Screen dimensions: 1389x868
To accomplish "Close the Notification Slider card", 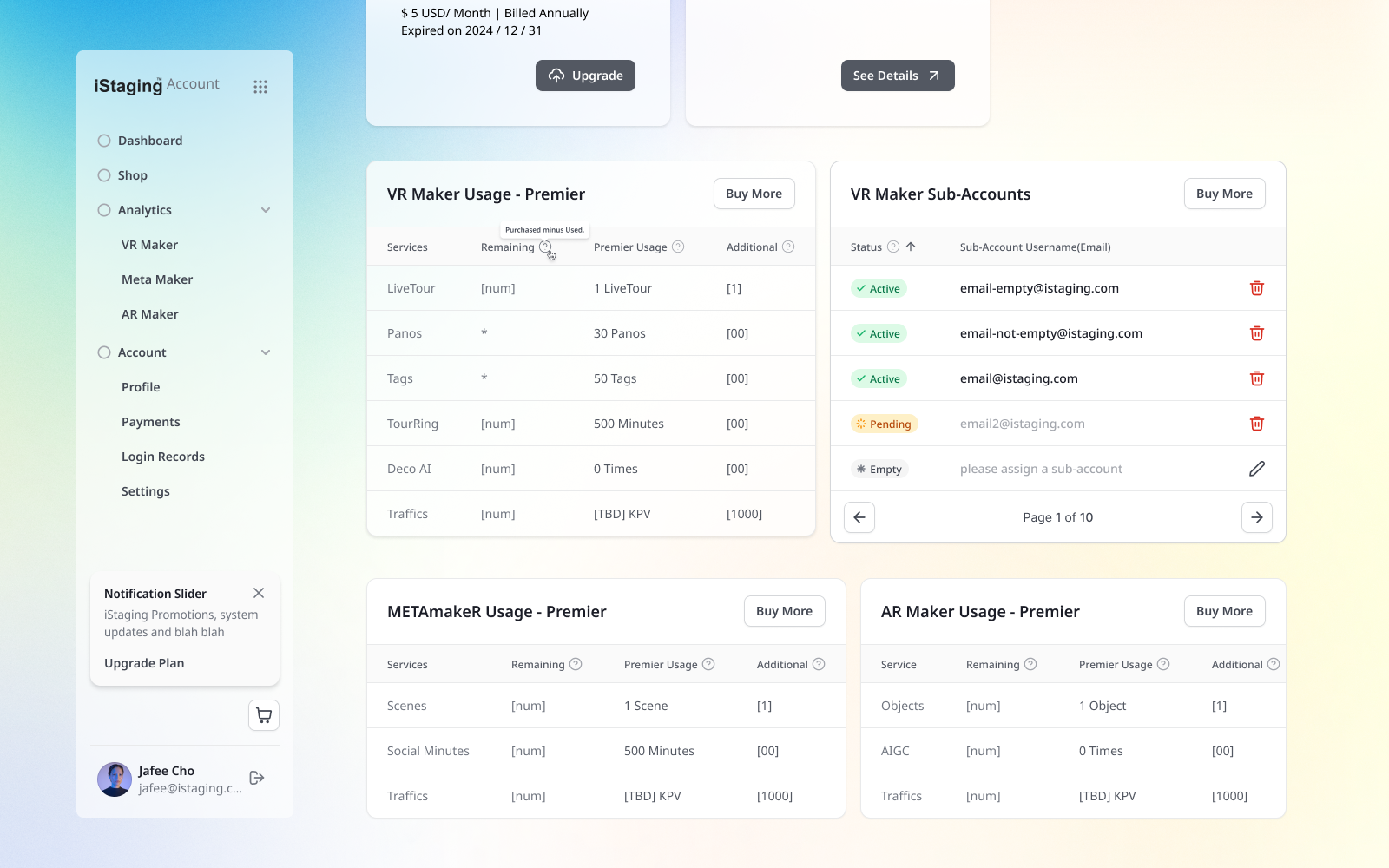I will click(259, 593).
